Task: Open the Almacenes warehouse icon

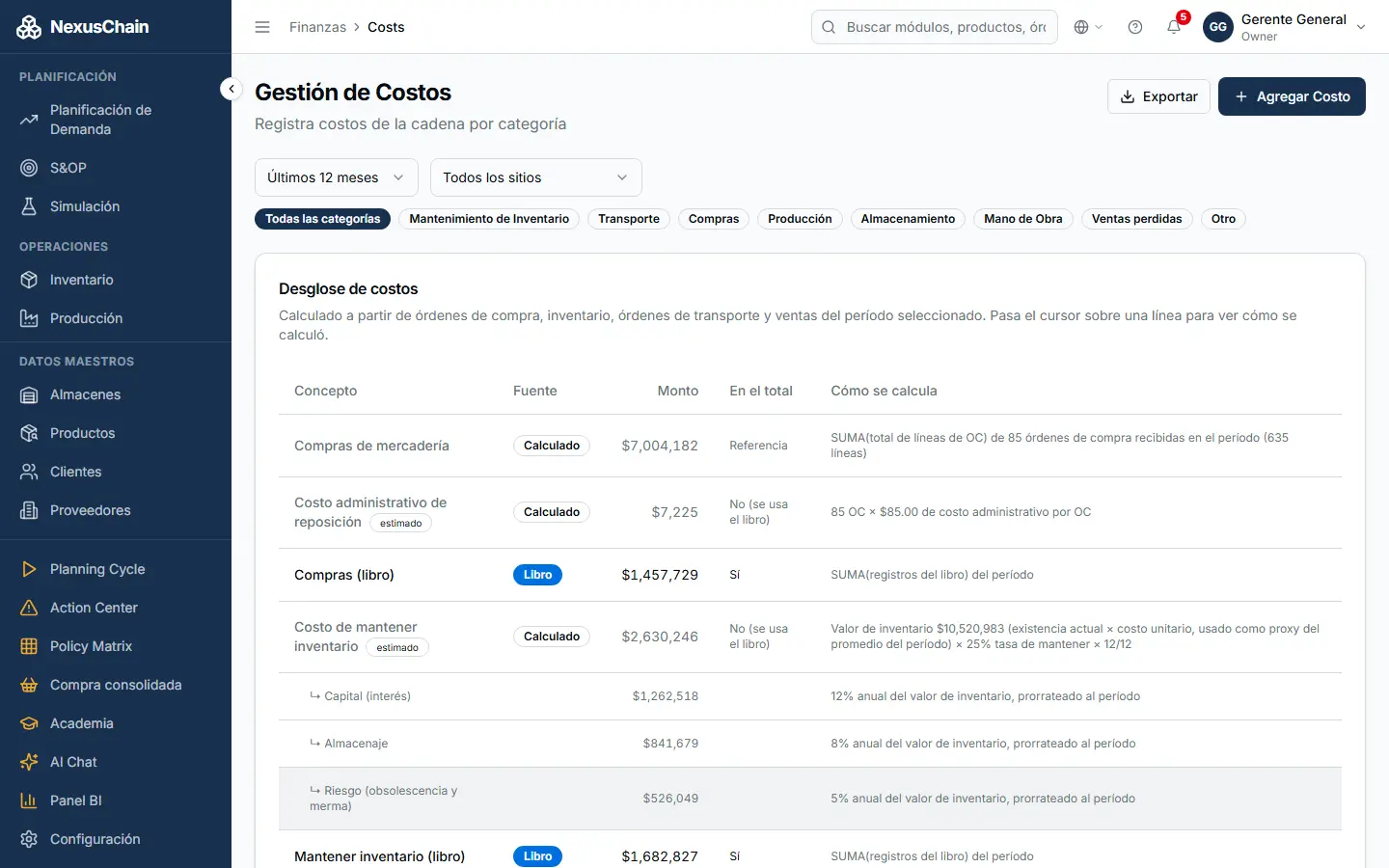Action: point(29,394)
